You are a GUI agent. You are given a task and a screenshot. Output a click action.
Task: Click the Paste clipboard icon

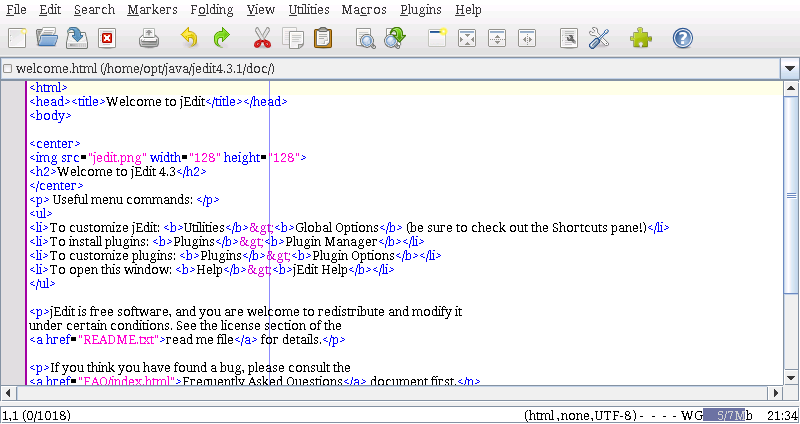tap(323, 39)
